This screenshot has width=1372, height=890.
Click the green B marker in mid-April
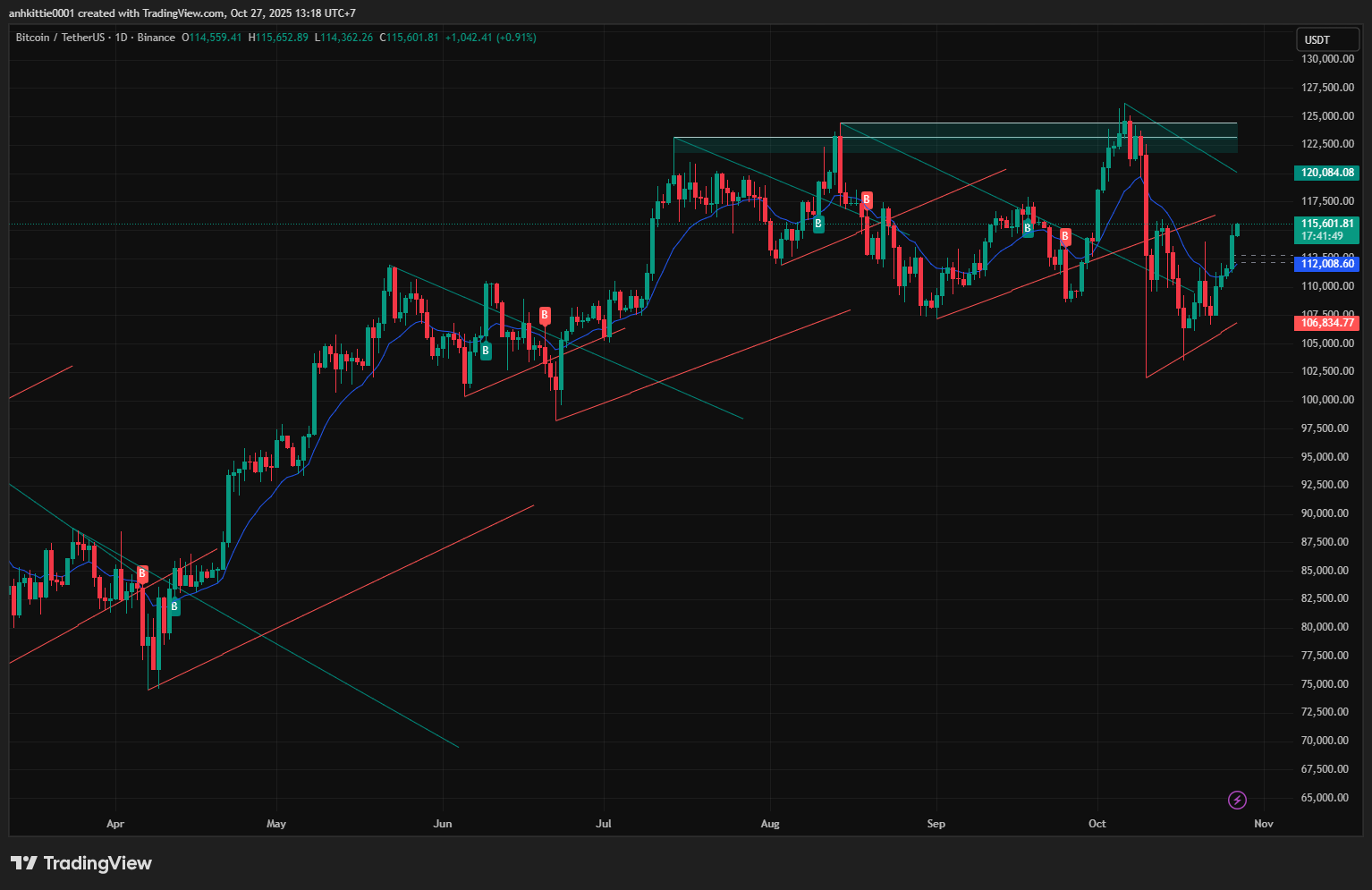pos(174,606)
